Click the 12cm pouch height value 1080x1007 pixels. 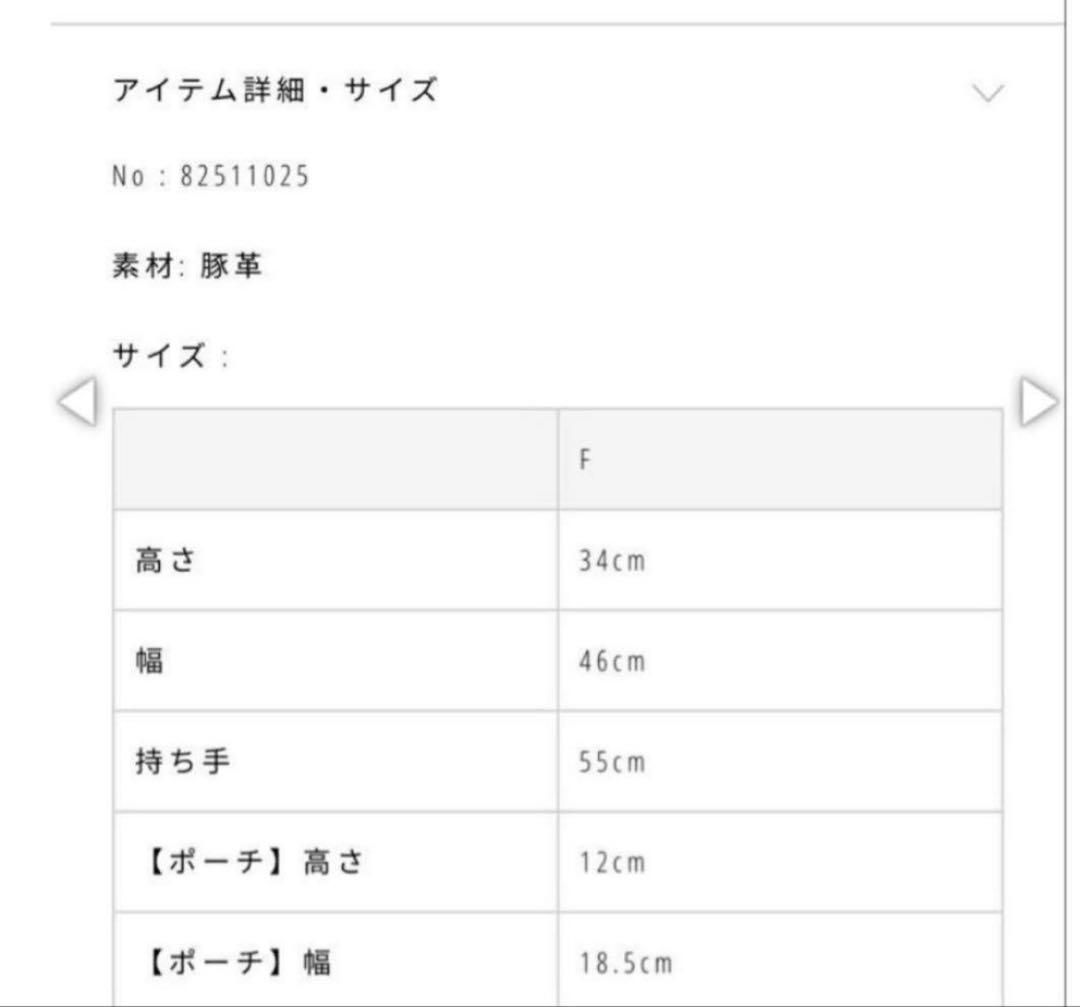(612, 863)
